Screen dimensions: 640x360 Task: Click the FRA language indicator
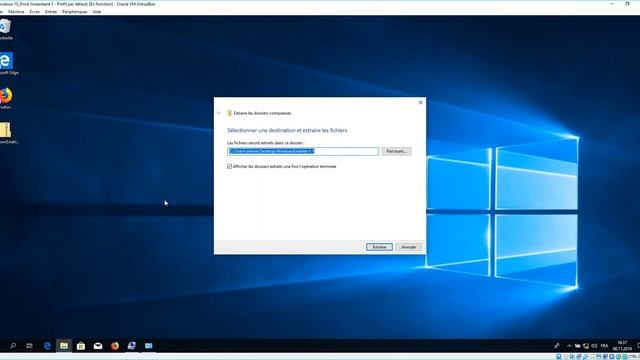[x=604, y=346]
